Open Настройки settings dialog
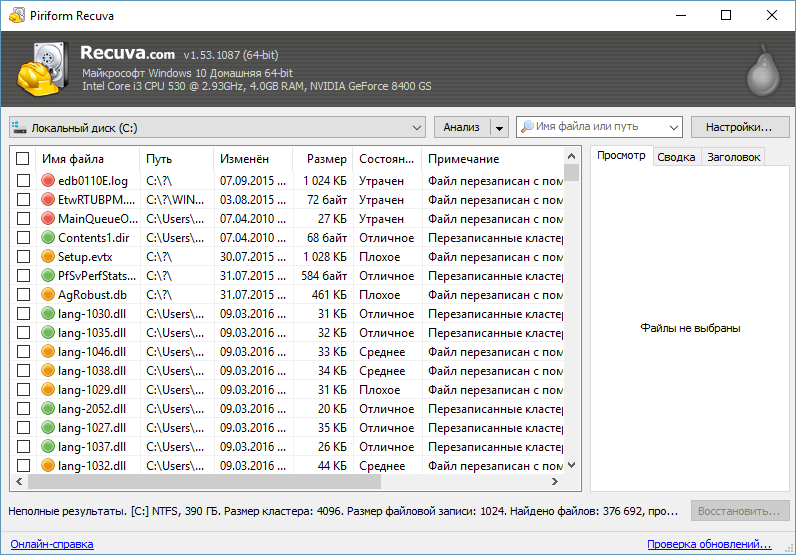The width and height of the screenshot is (796, 555). click(740, 127)
